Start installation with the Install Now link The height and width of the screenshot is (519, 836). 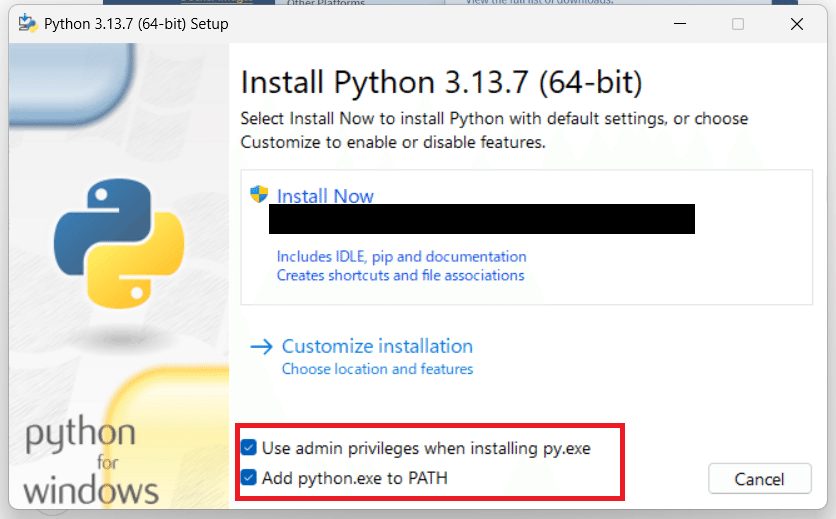(x=325, y=196)
